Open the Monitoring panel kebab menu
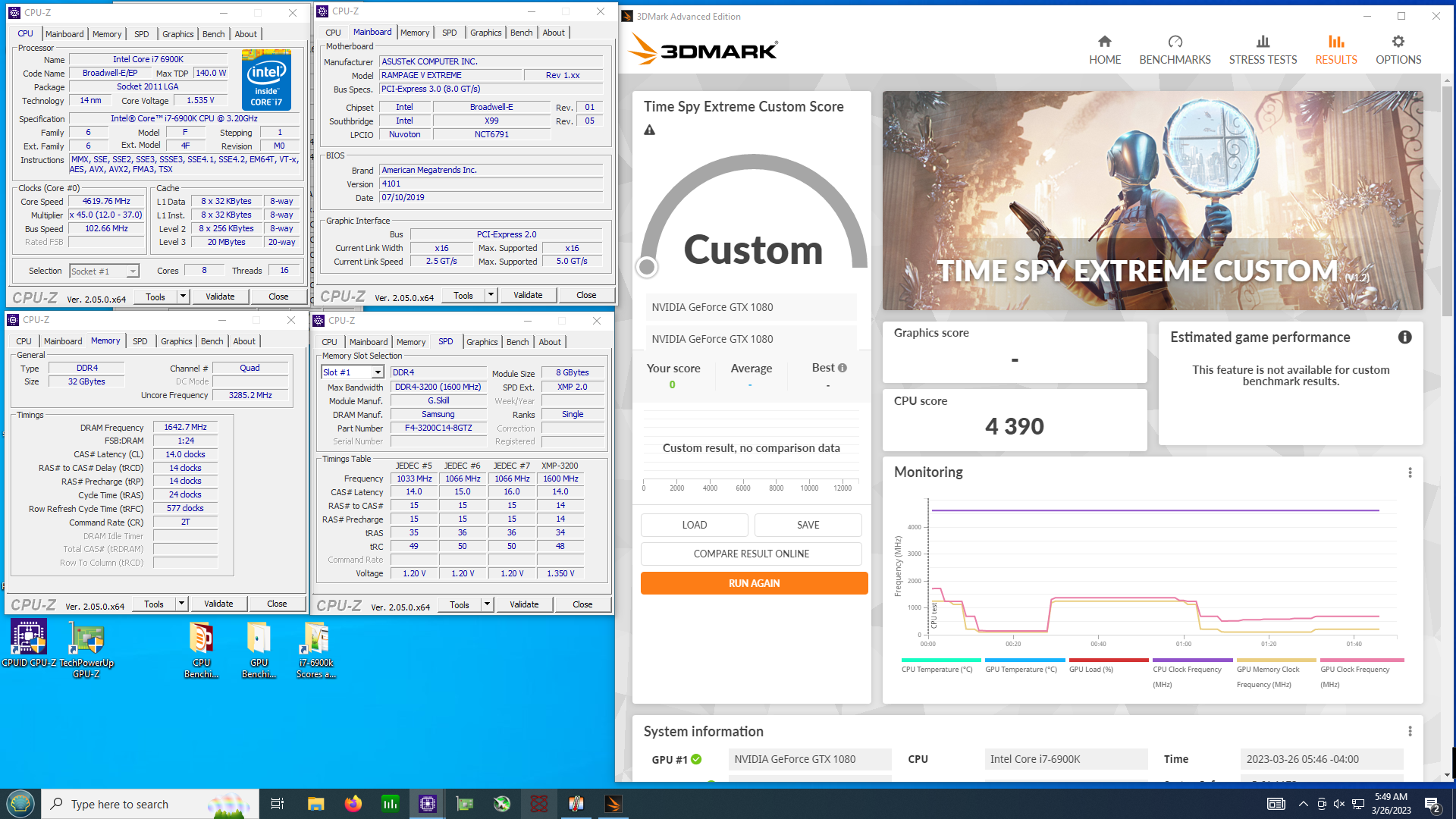 pyautogui.click(x=1410, y=472)
